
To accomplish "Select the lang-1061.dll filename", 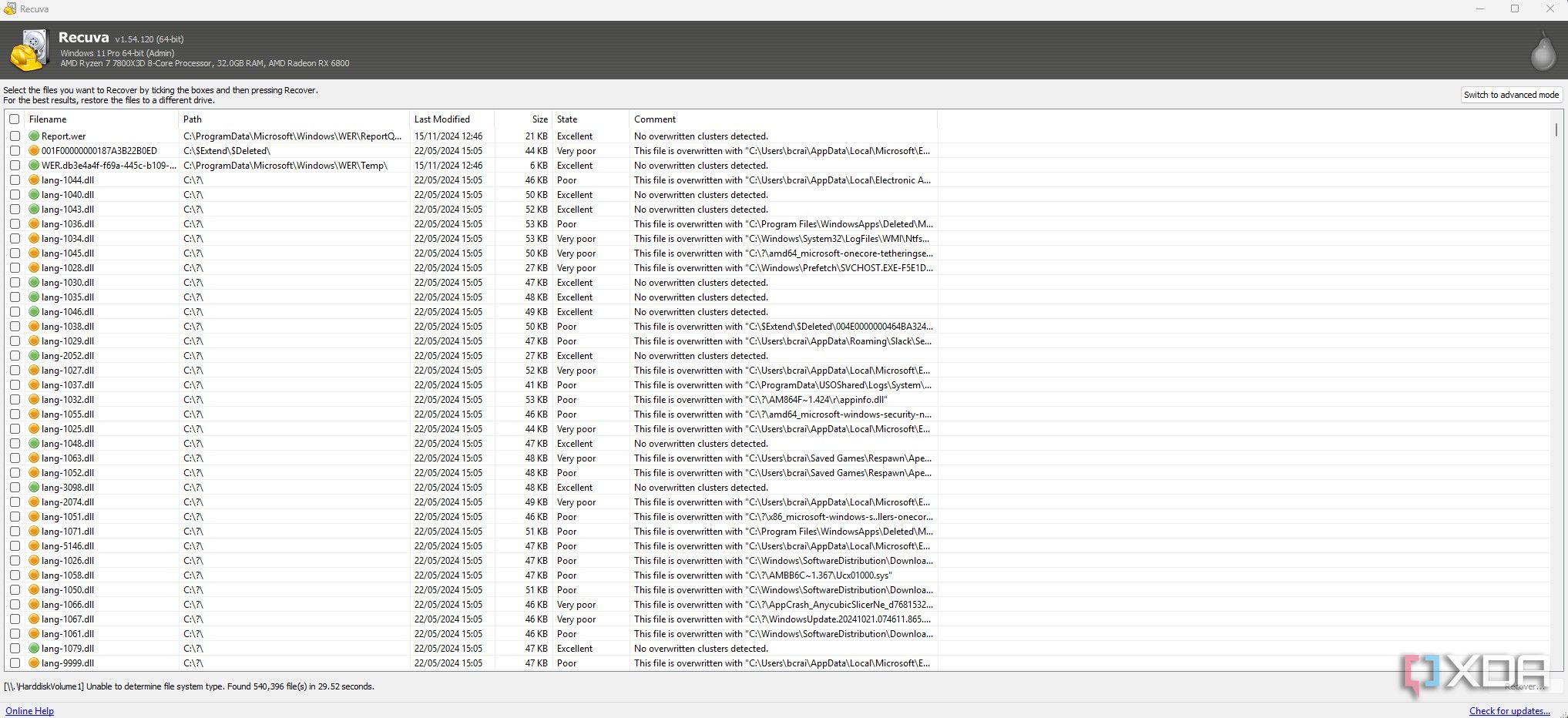I will [x=68, y=634].
